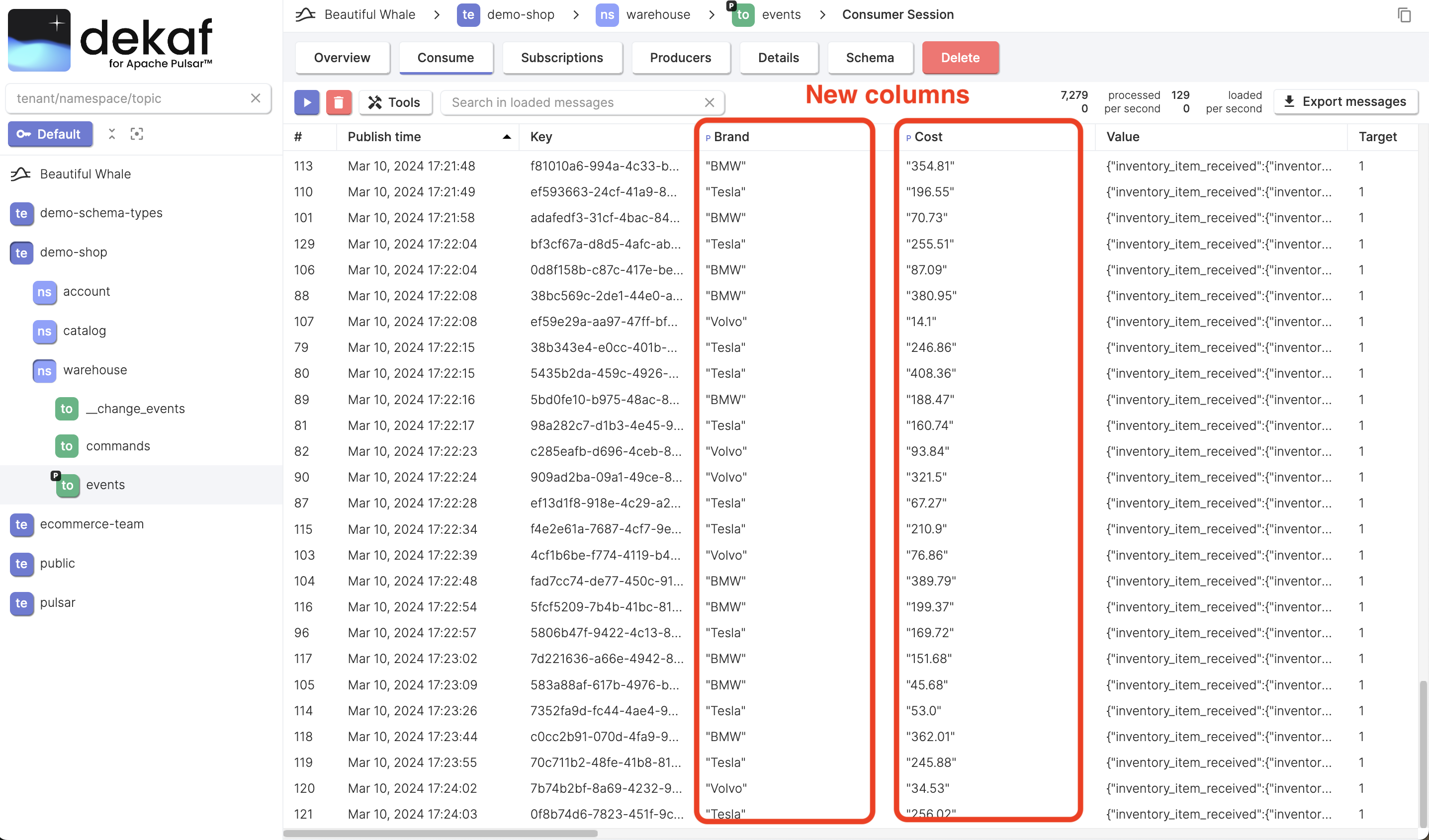The width and height of the screenshot is (1429, 840).
Task: Switch to the Consume tab
Action: click(x=446, y=58)
